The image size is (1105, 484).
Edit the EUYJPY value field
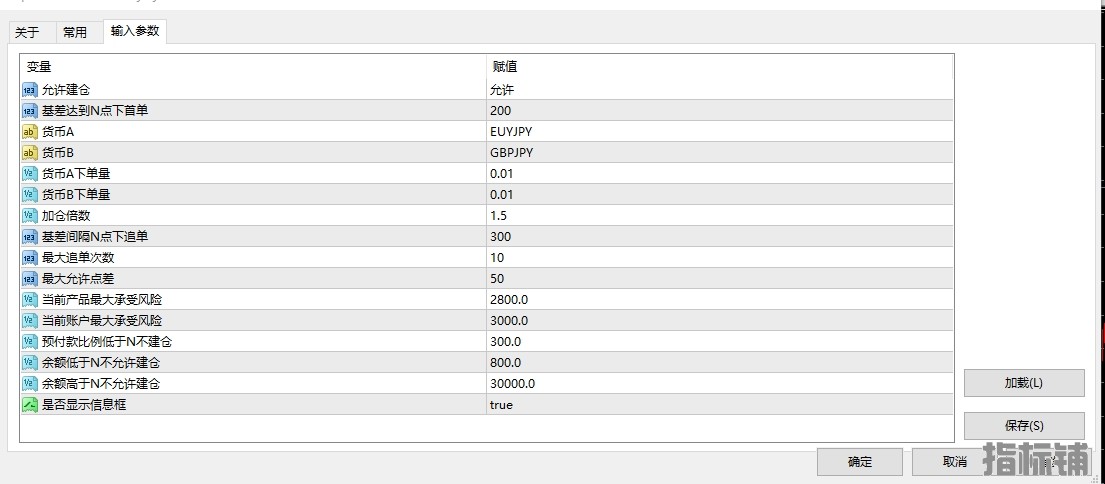click(x=720, y=131)
